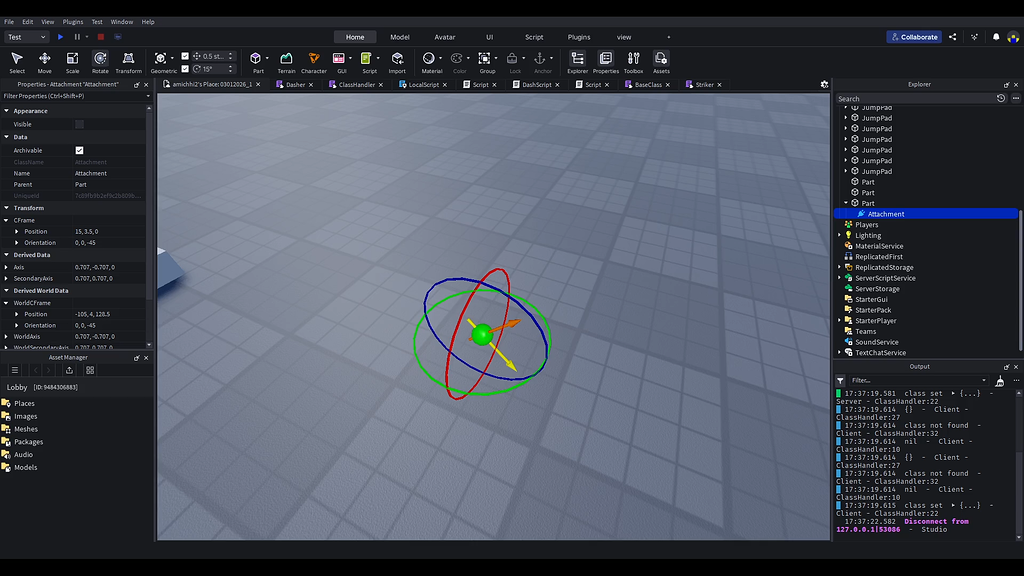This screenshot has height=576, width=1024.
Task: Click the Collaborate button
Action: (x=914, y=37)
